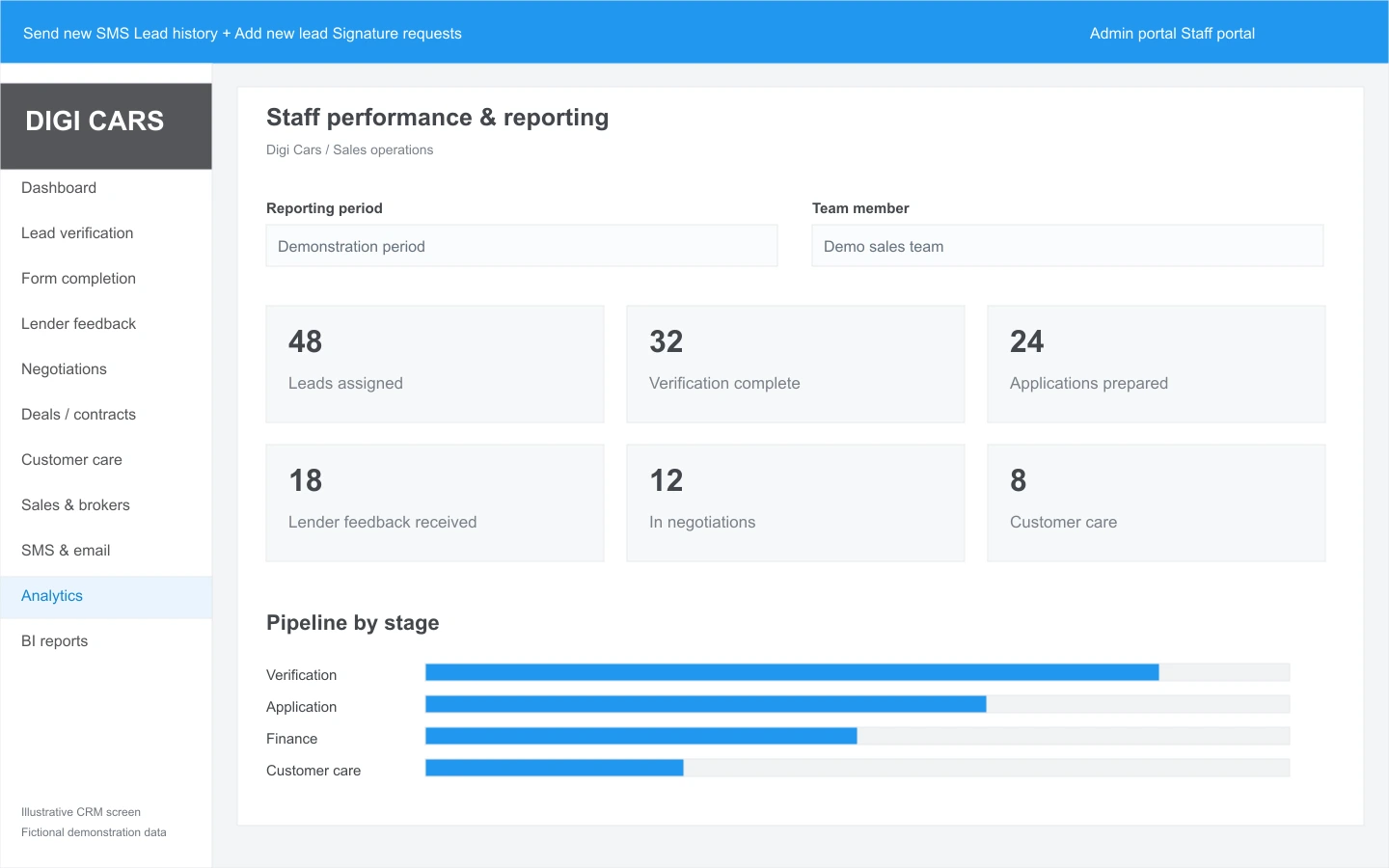The image size is (1389, 868).
Task: Open Lead history in the top bar
Action: (176, 34)
